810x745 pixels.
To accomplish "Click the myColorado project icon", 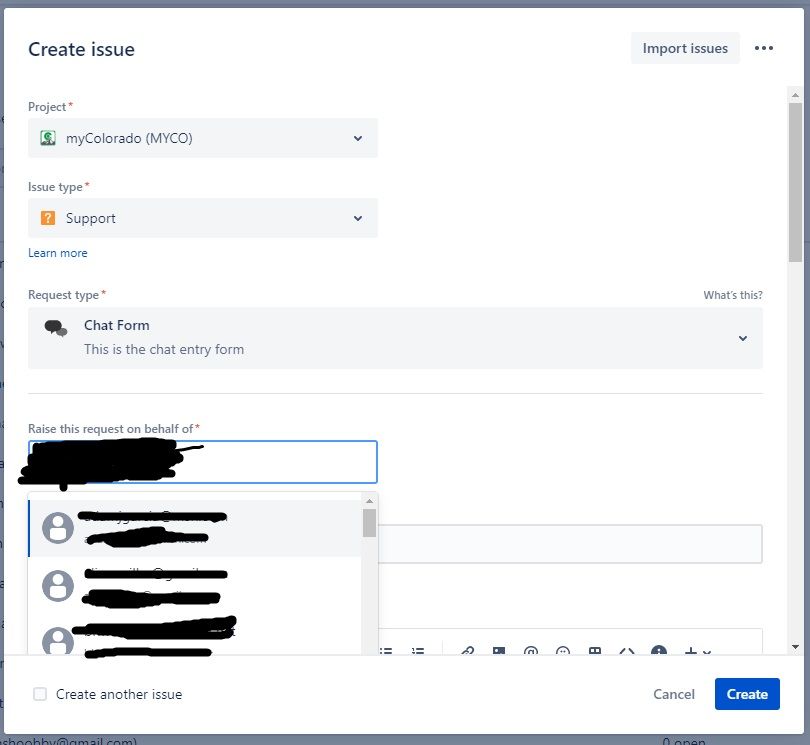I will (x=48, y=138).
